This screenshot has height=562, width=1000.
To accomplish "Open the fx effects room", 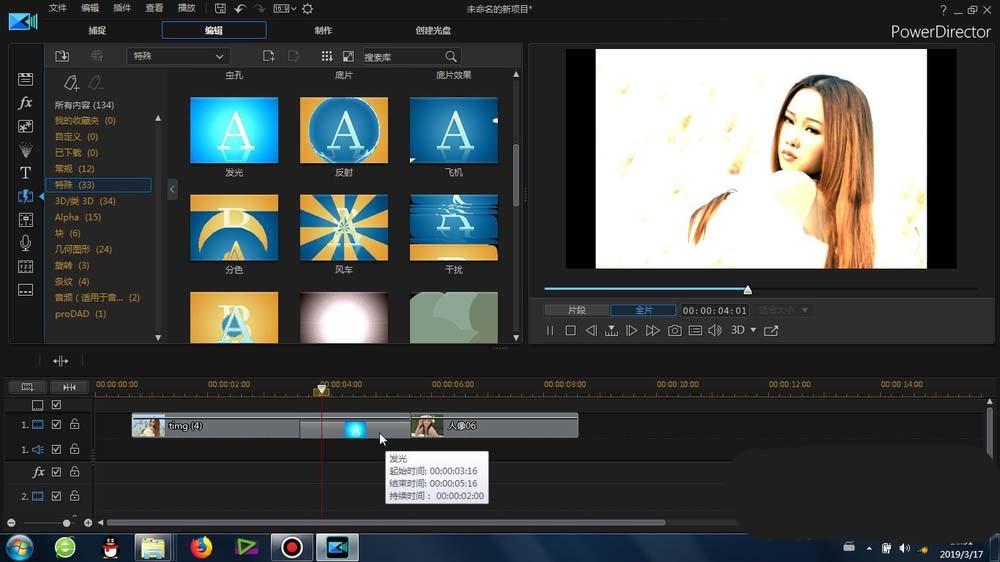I will [x=25, y=103].
